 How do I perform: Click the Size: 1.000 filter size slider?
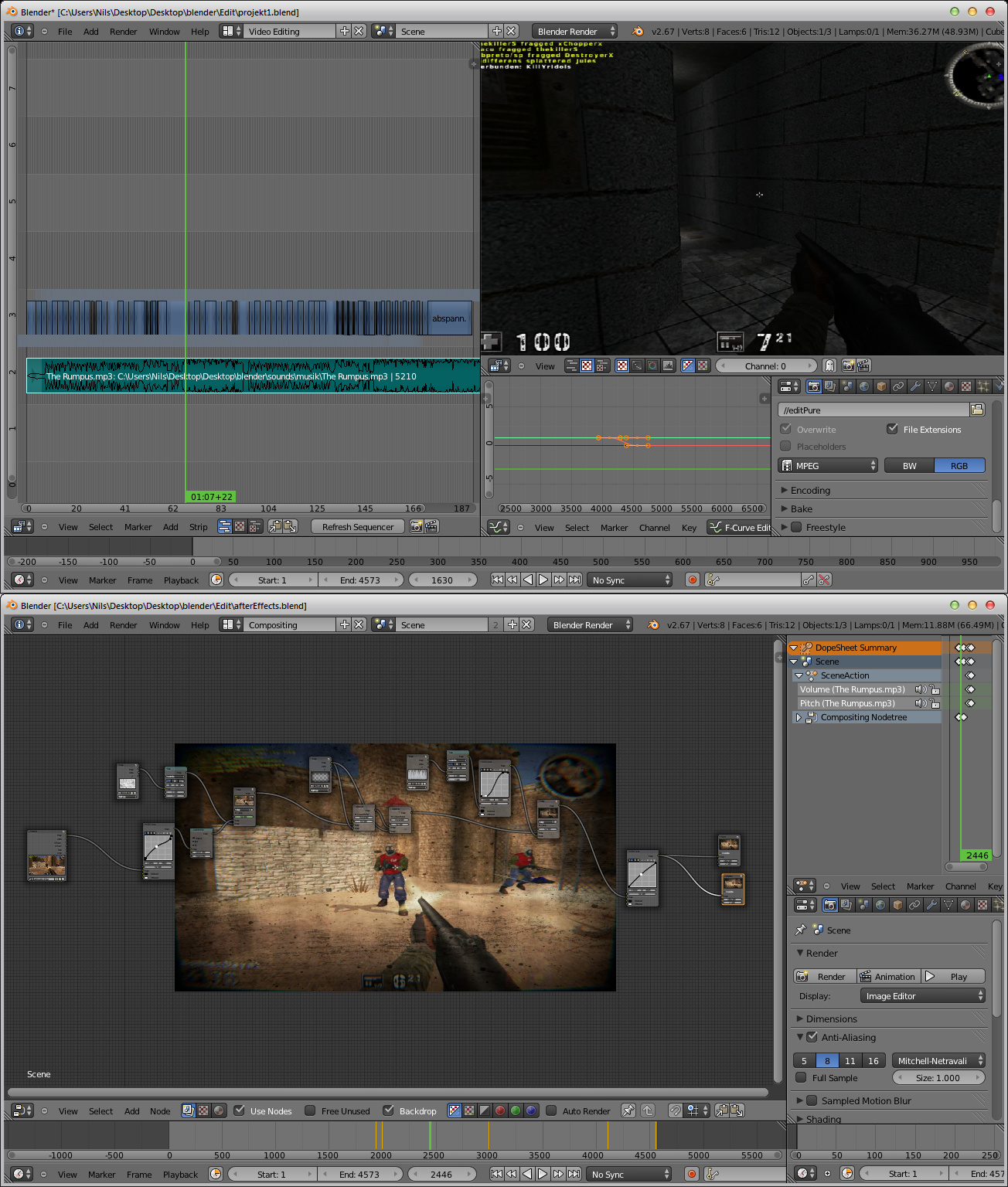coord(938,1077)
